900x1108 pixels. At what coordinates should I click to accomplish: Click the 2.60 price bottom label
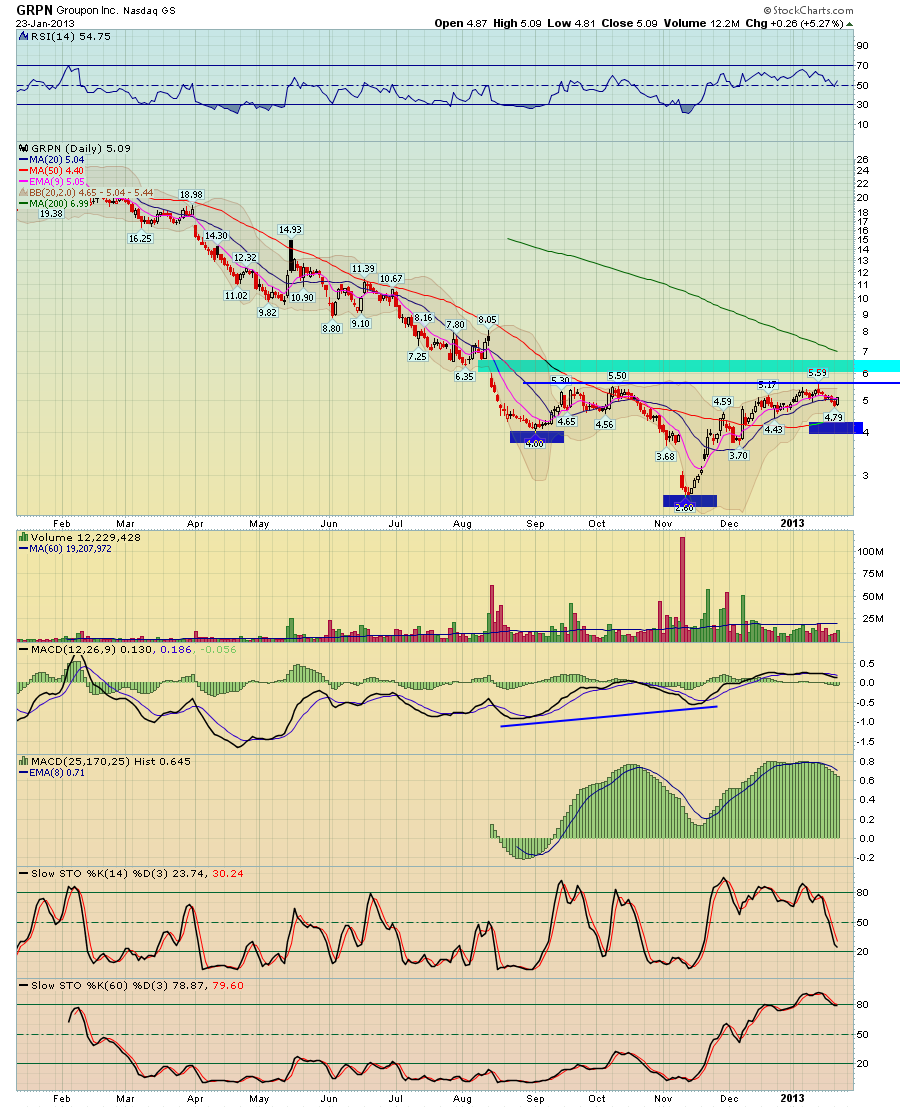685,507
